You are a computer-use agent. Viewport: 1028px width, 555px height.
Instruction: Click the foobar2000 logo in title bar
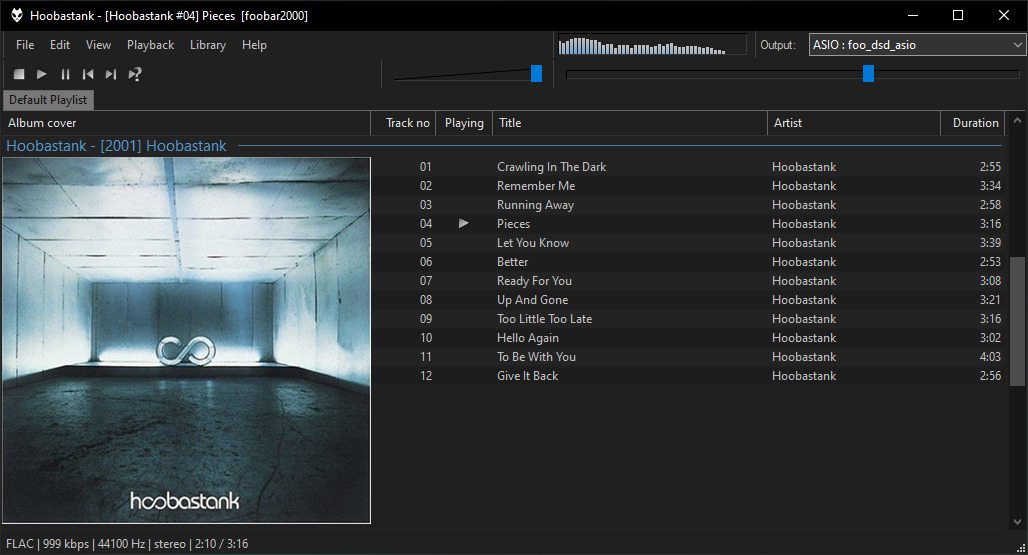pyautogui.click(x=17, y=15)
